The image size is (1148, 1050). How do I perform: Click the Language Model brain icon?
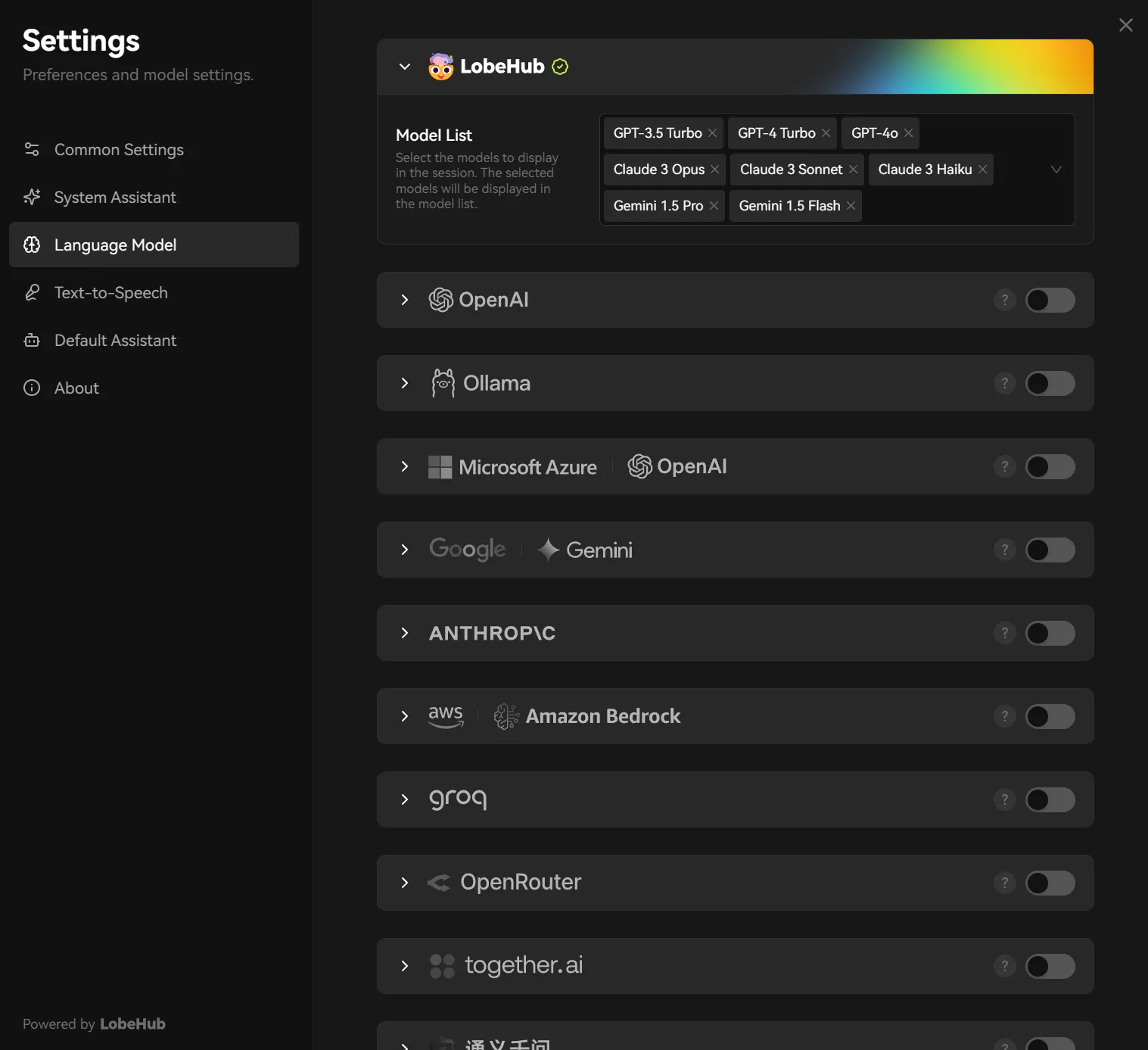coord(32,245)
